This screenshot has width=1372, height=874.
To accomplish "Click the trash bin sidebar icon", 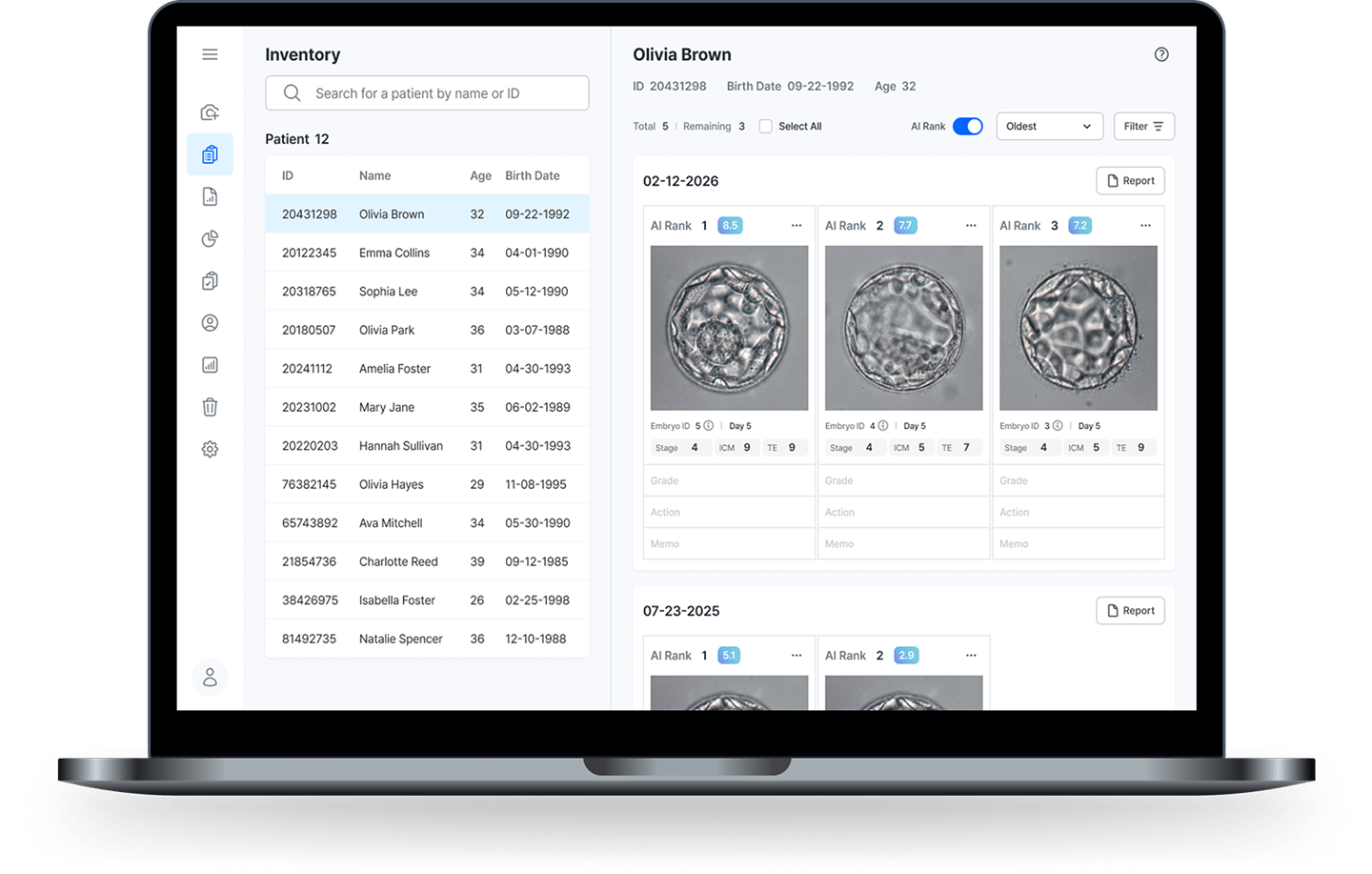I will [210, 407].
